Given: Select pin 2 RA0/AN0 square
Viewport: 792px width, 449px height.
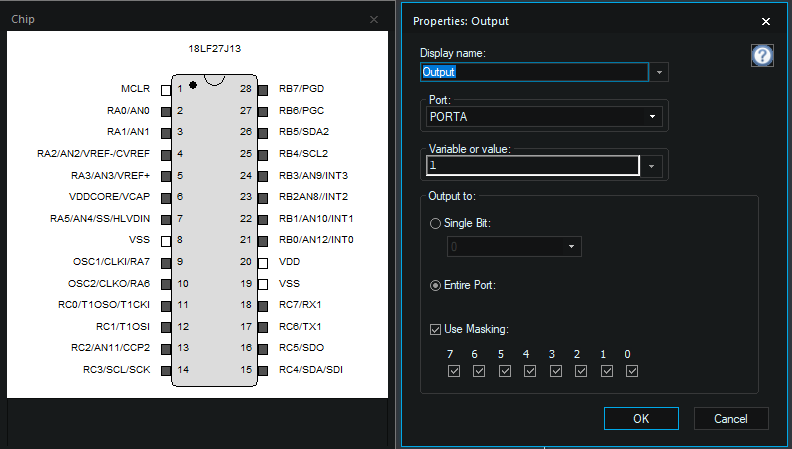Looking at the screenshot, I should (166, 112).
